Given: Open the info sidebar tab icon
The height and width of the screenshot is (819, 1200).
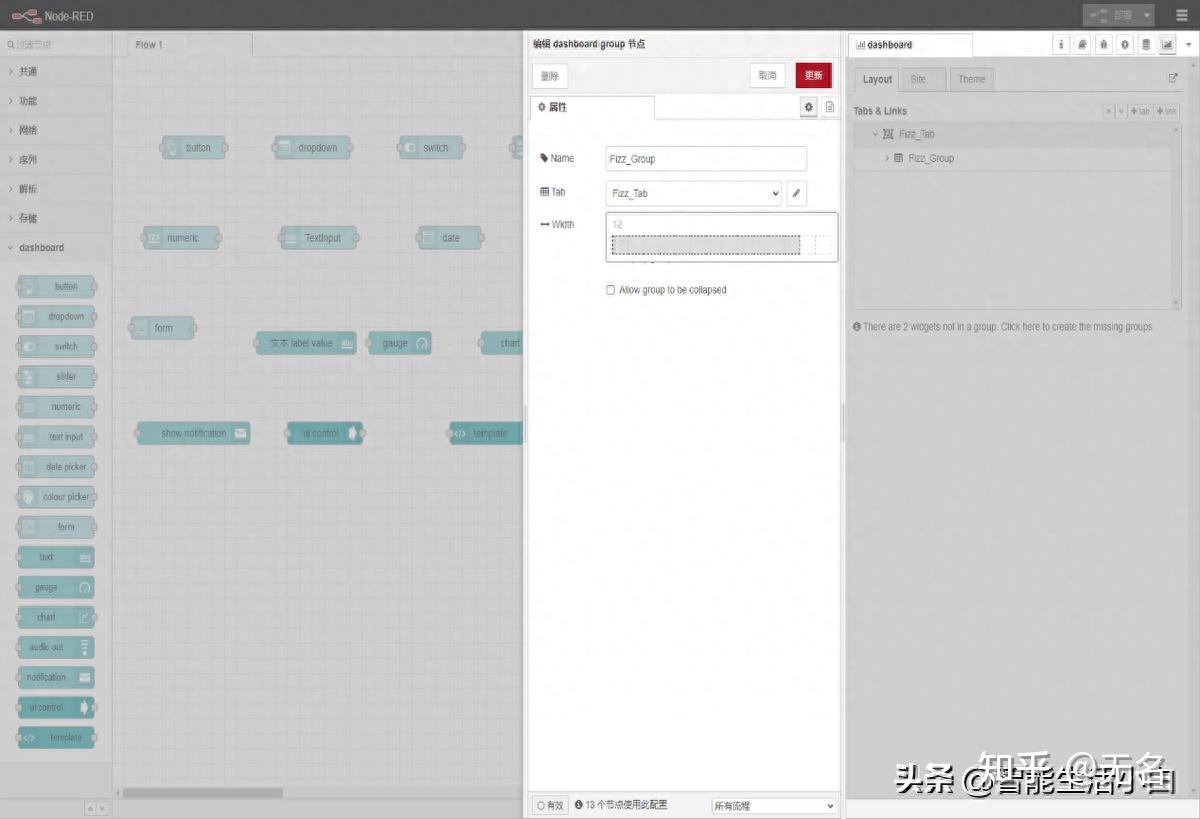Looking at the screenshot, I should [x=1062, y=45].
